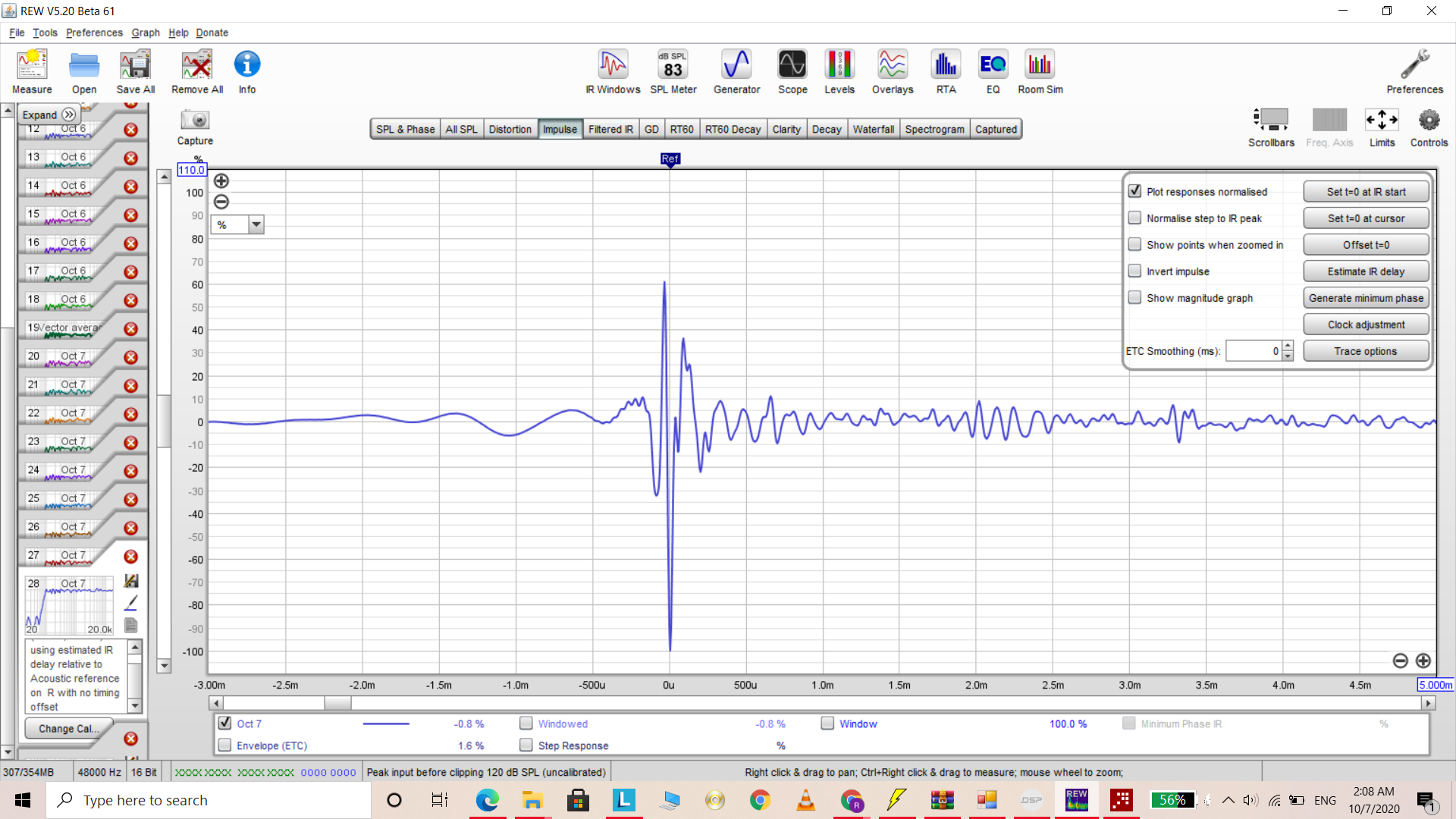Open the SPL Meter
The width and height of the screenshot is (1456, 819).
pyautogui.click(x=673, y=72)
